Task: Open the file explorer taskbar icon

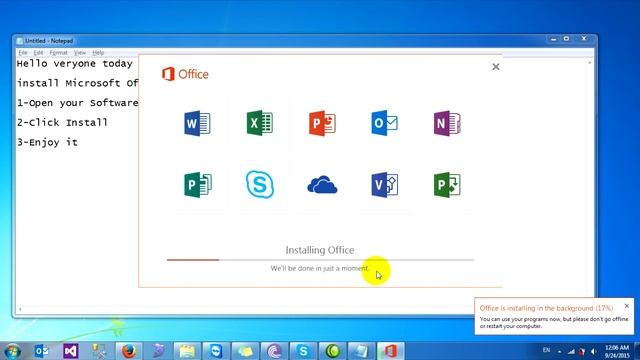Action: 187,351
